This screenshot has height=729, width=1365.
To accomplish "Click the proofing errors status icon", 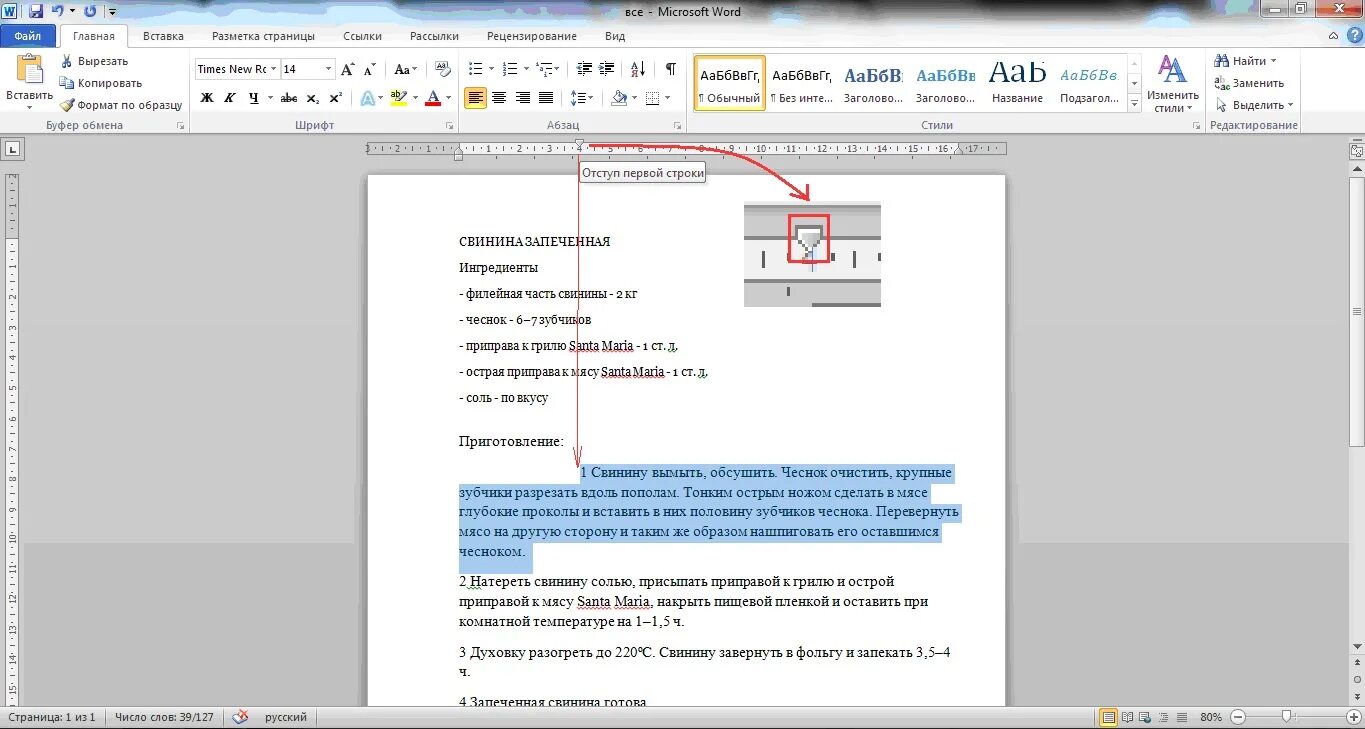I will (240, 717).
